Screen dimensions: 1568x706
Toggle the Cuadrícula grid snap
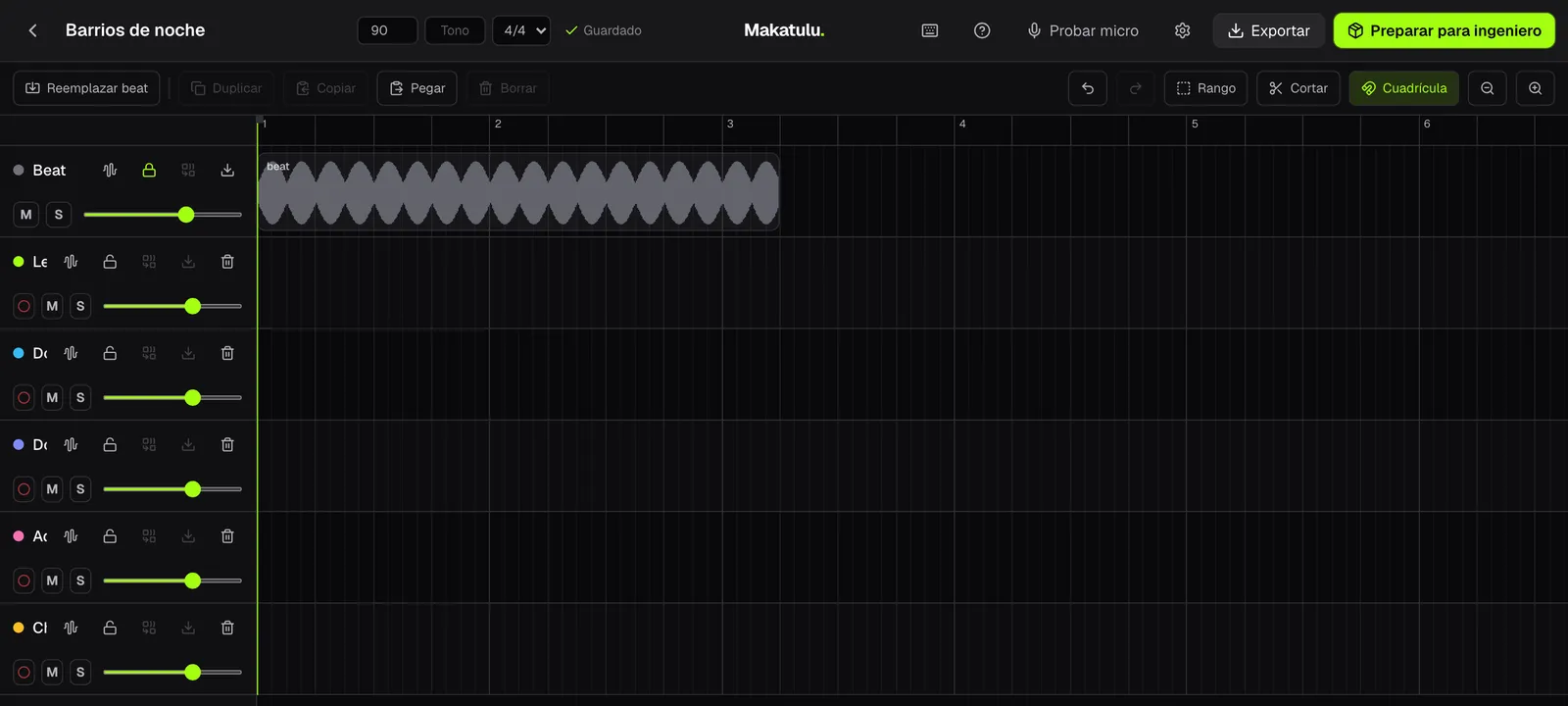tap(1404, 88)
